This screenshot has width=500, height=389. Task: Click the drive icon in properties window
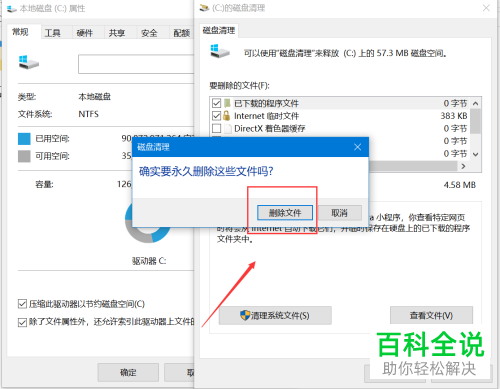coord(29,62)
